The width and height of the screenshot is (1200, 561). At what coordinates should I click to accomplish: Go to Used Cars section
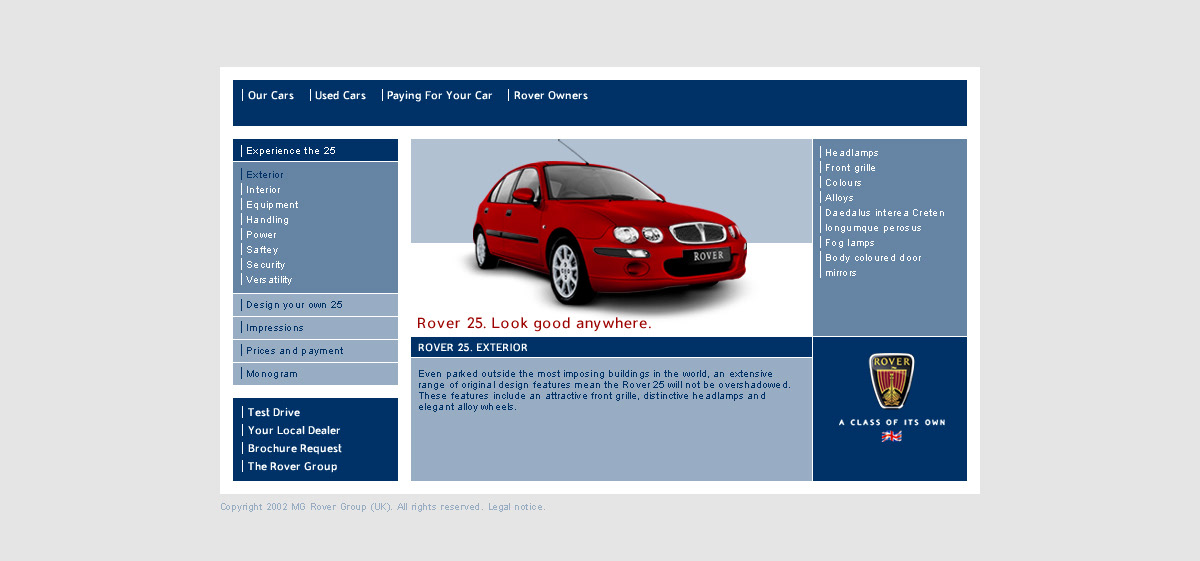click(340, 96)
